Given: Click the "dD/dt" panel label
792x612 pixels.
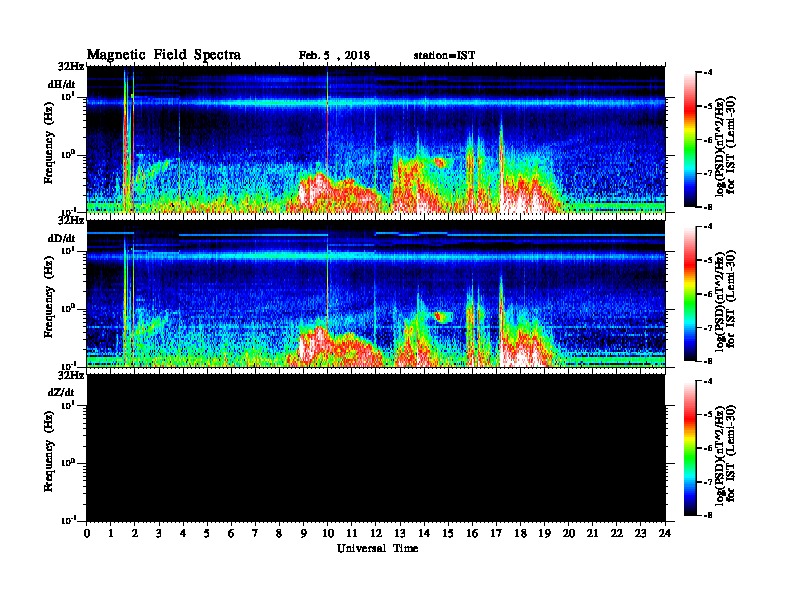Looking at the screenshot, I should coord(62,238).
